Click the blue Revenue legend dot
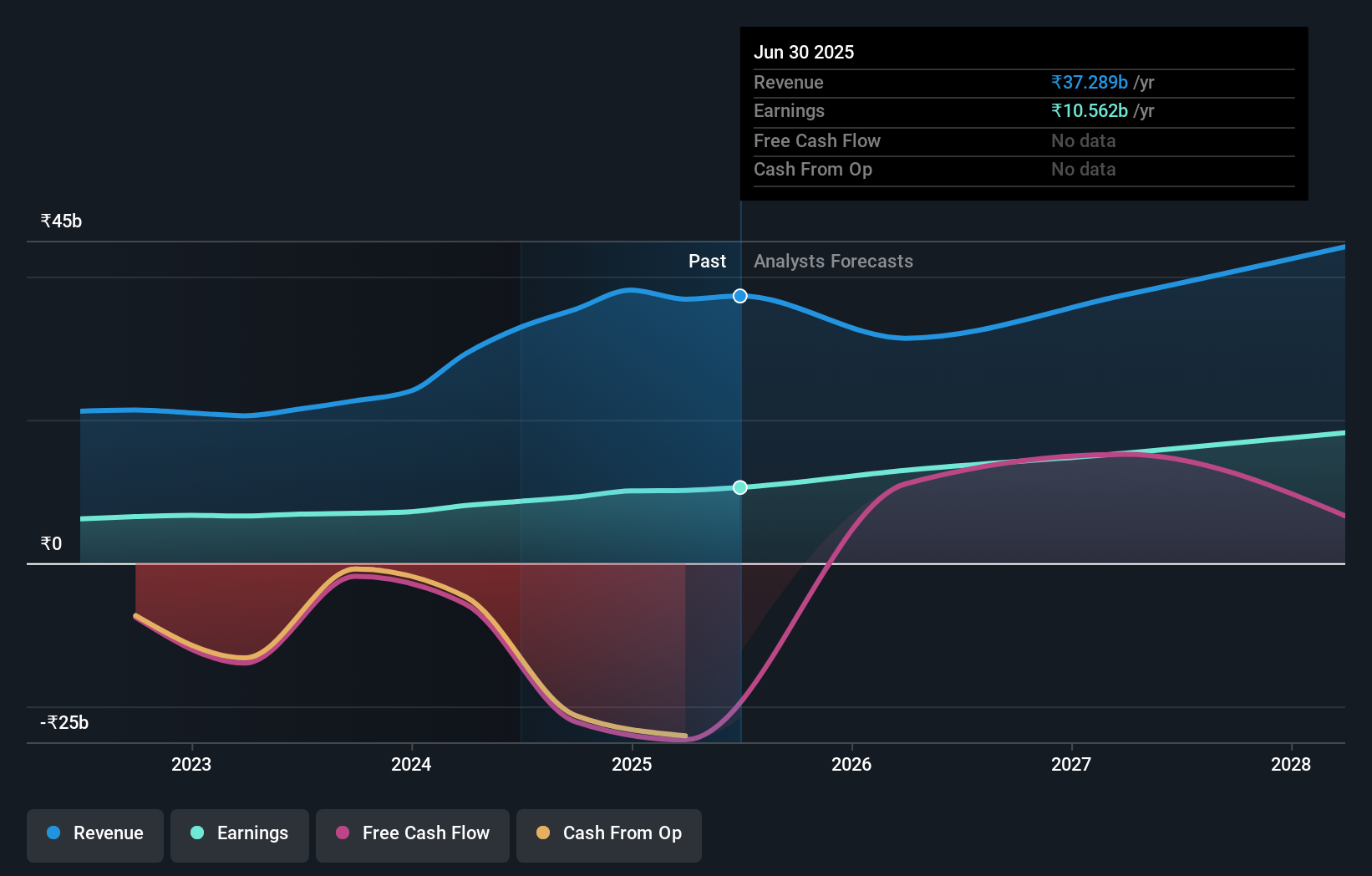 53,833
